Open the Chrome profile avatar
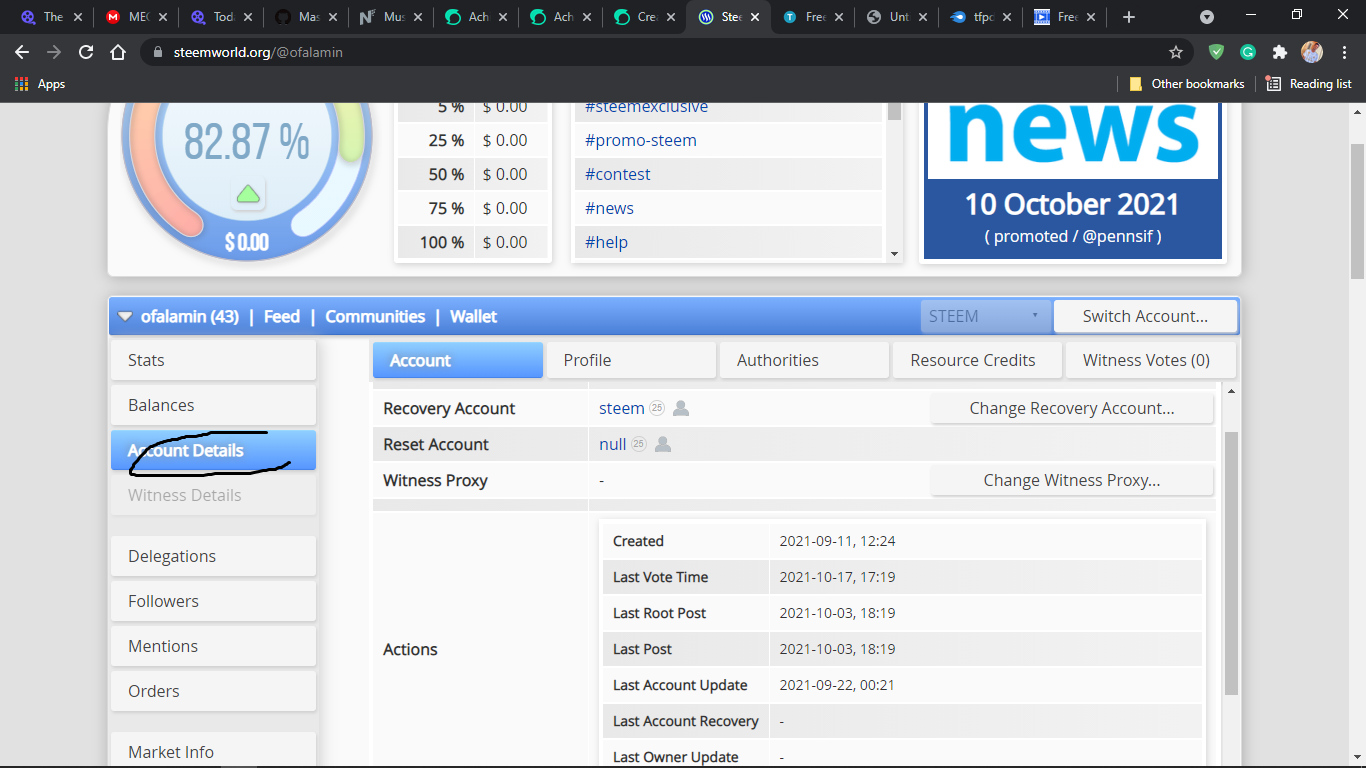The image size is (1366, 768). point(1312,52)
